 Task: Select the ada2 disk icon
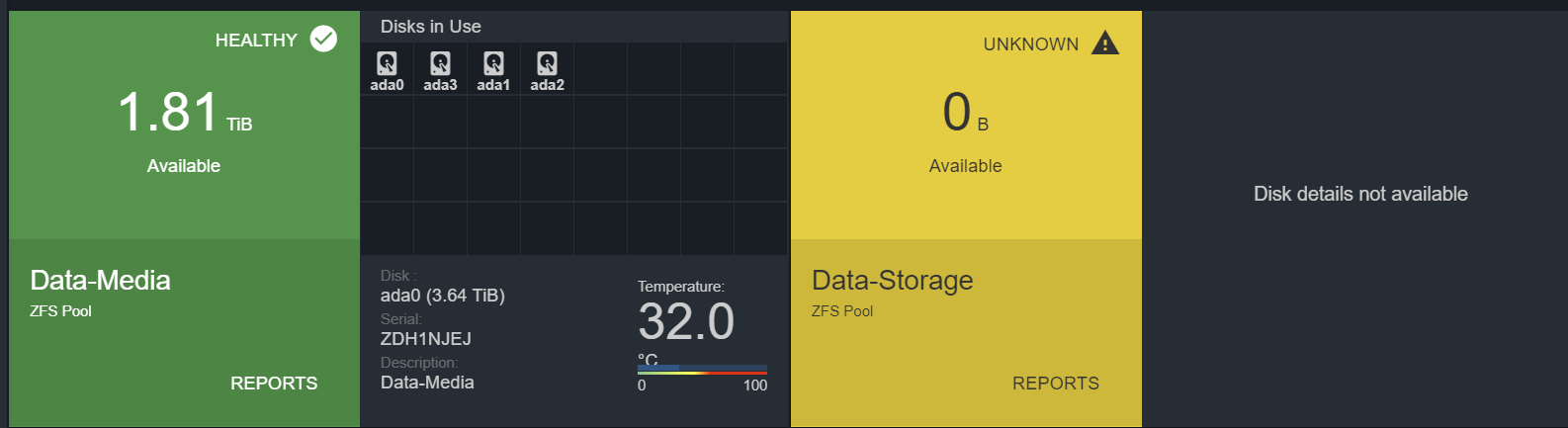point(547,63)
